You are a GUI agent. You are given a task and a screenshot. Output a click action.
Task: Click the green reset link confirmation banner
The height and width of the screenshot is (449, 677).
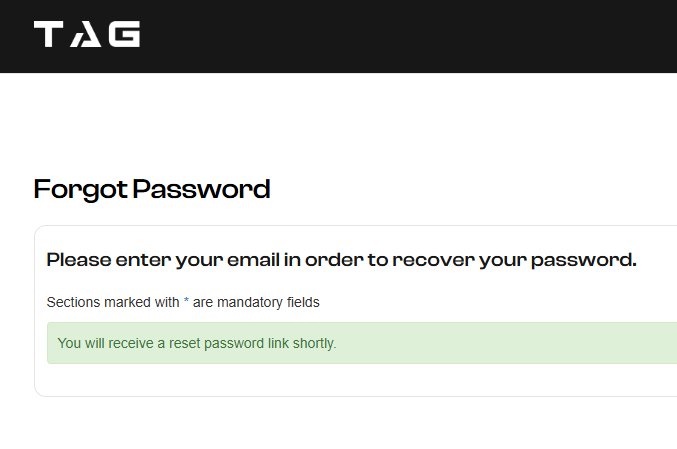(x=362, y=343)
